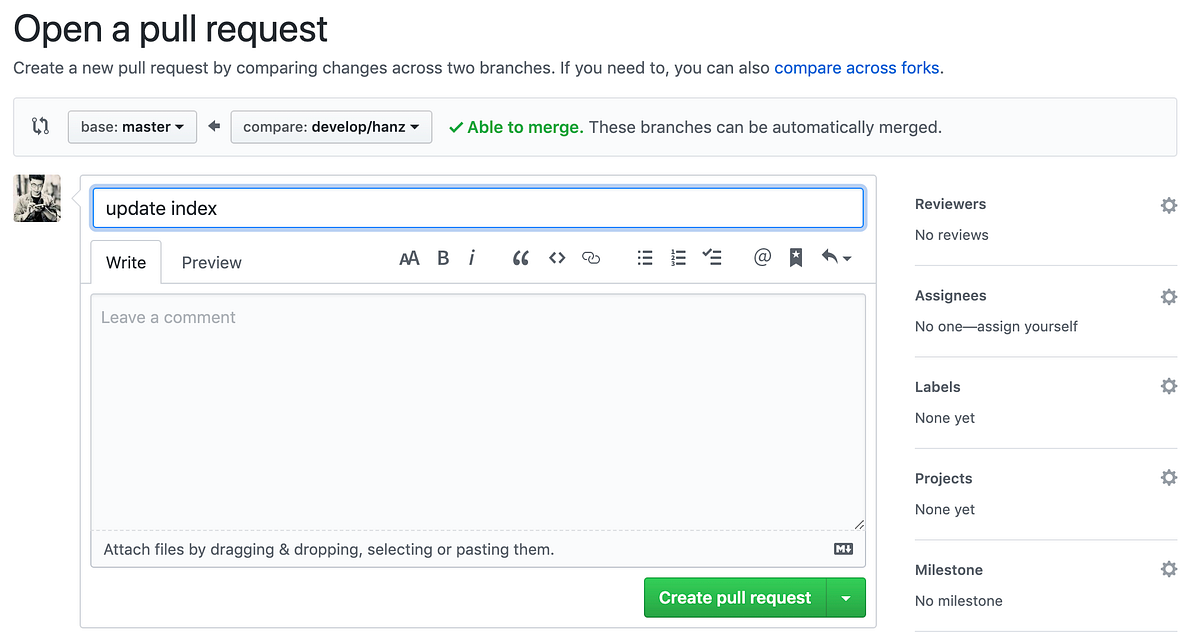Open compare: develop/hanz branch dropdown

click(331, 127)
